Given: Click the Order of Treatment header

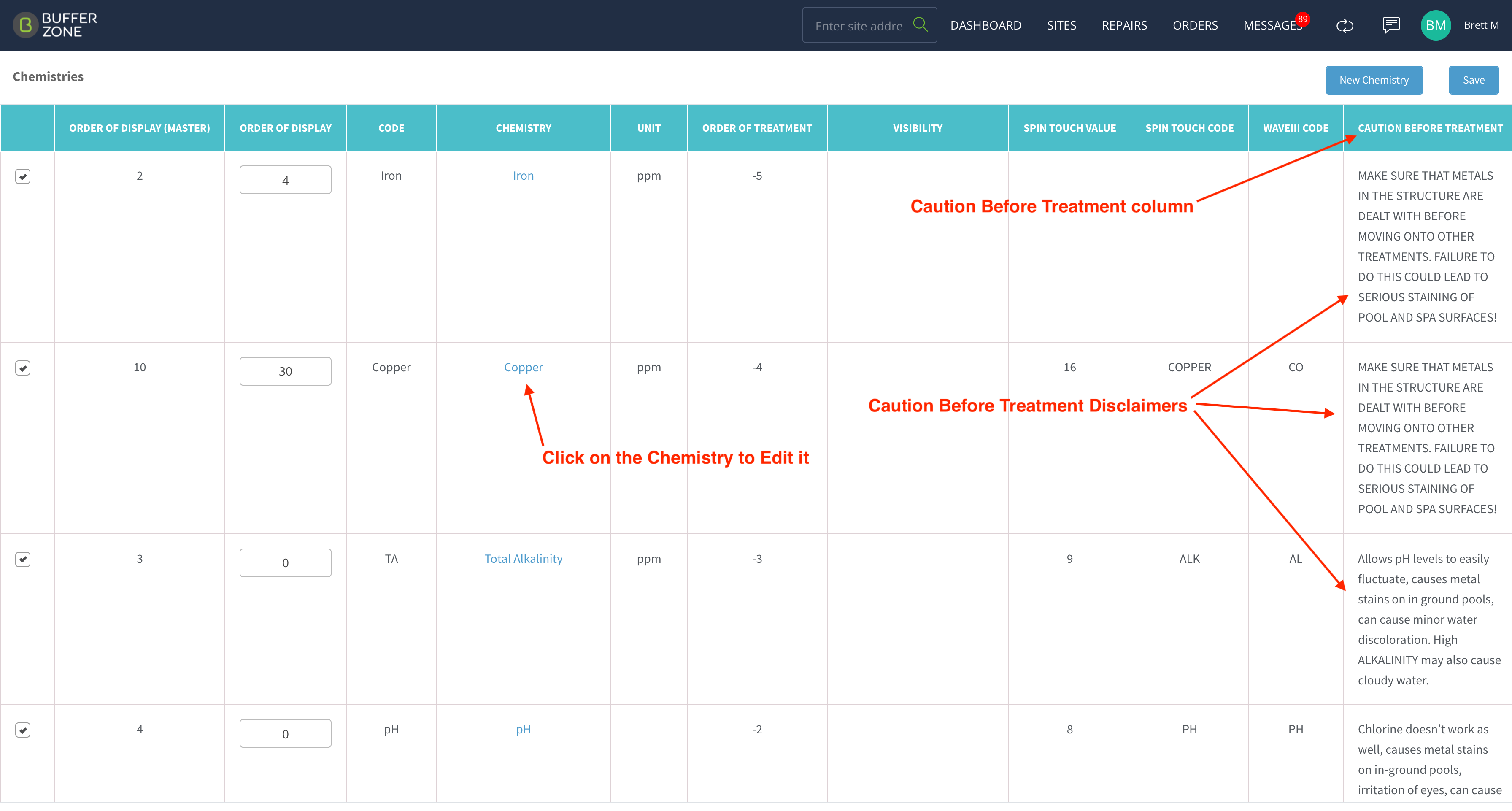Looking at the screenshot, I should point(756,128).
